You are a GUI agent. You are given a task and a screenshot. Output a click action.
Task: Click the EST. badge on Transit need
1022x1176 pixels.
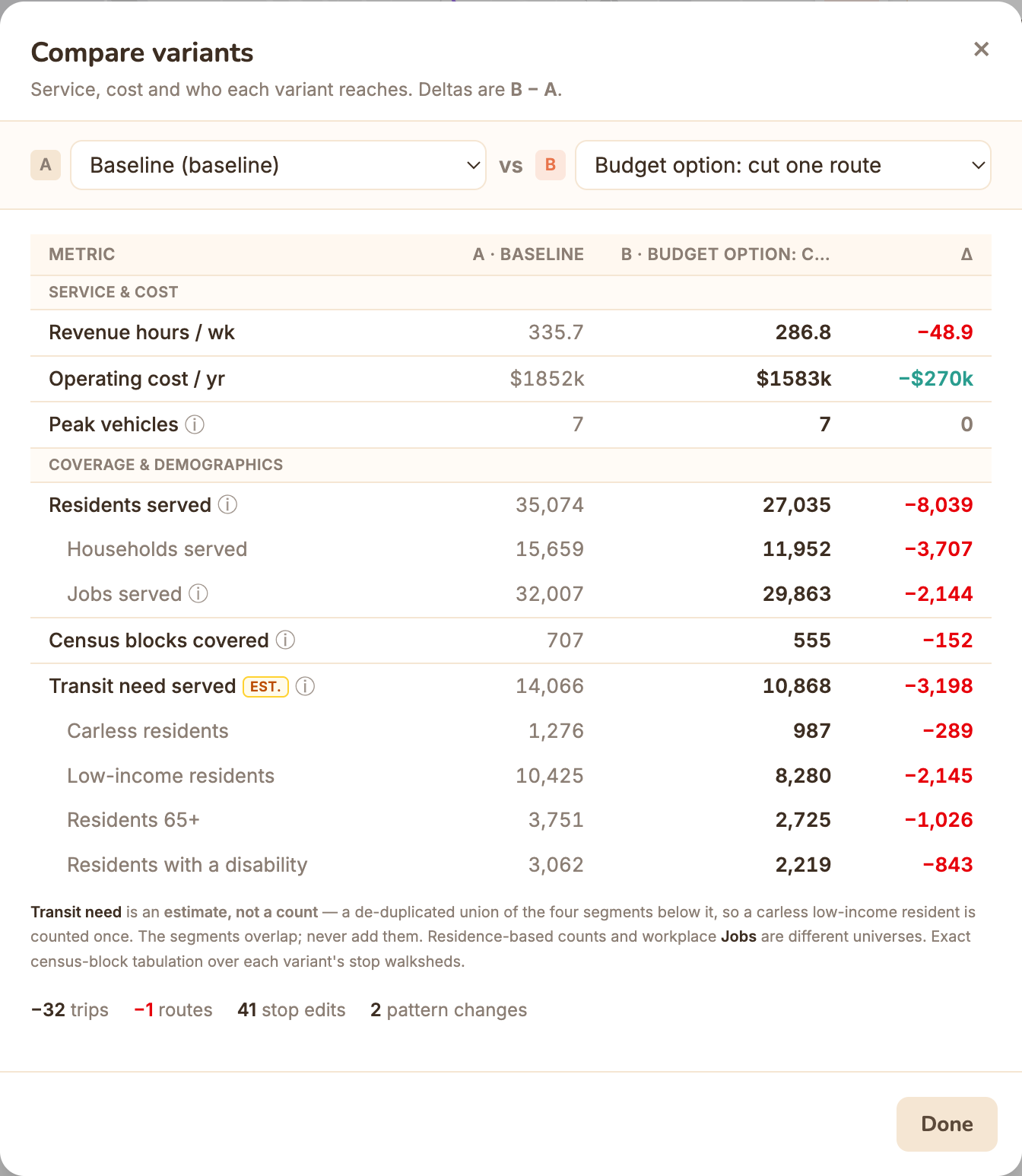coord(265,686)
